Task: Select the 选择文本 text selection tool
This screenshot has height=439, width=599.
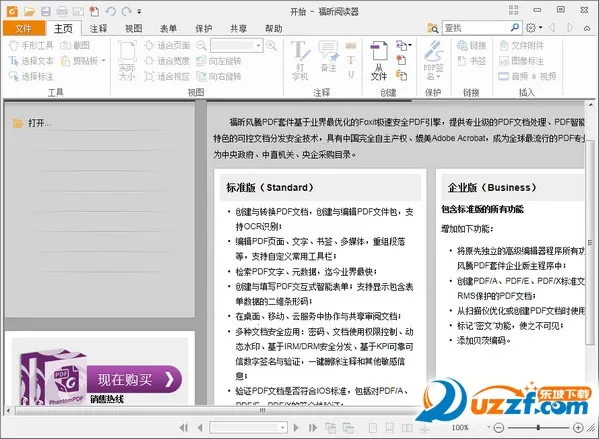Action: [x=31, y=61]
